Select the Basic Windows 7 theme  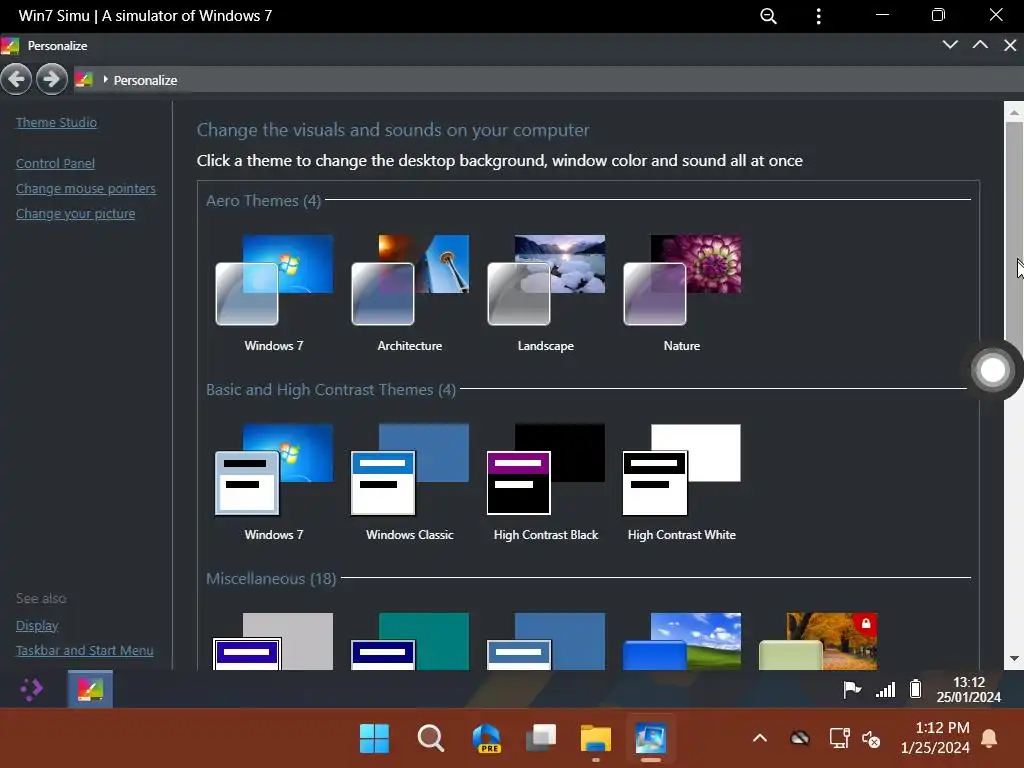(274, 483)
